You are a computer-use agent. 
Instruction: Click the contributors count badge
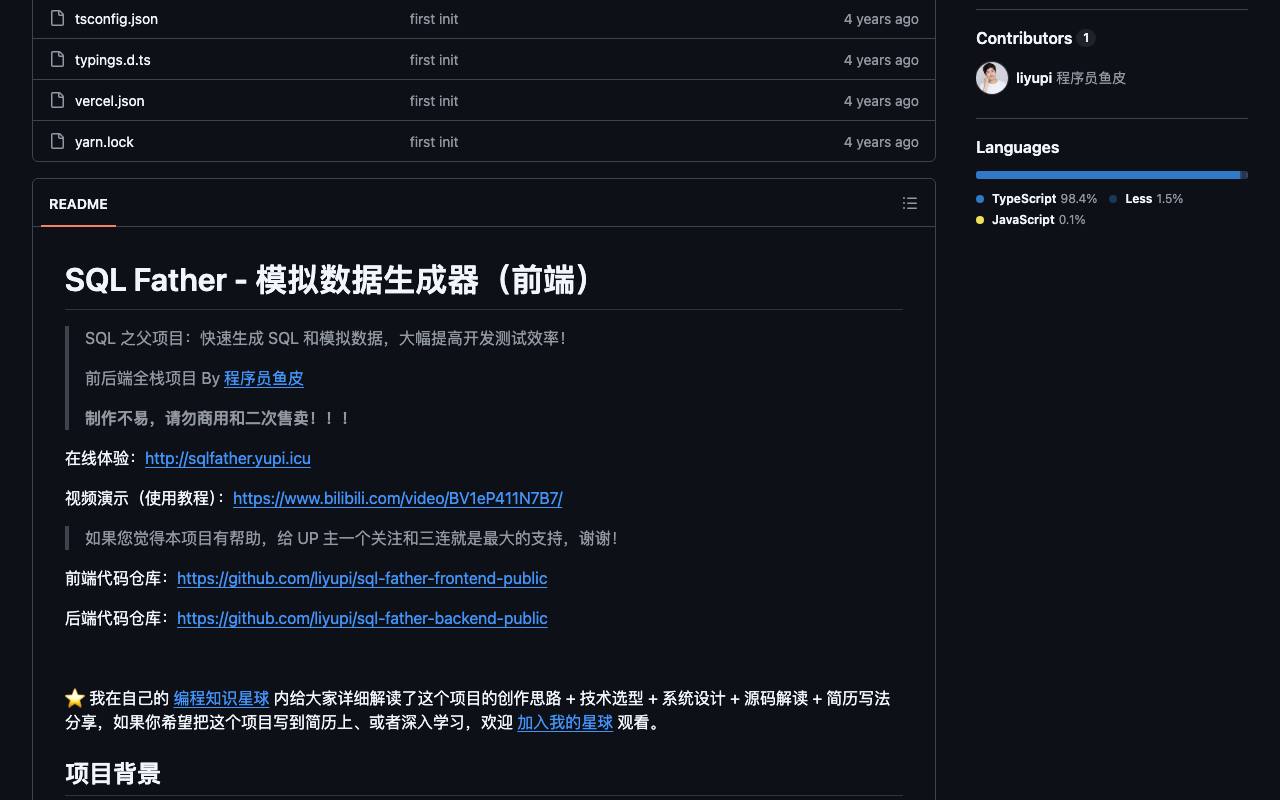click(1086, 38)
